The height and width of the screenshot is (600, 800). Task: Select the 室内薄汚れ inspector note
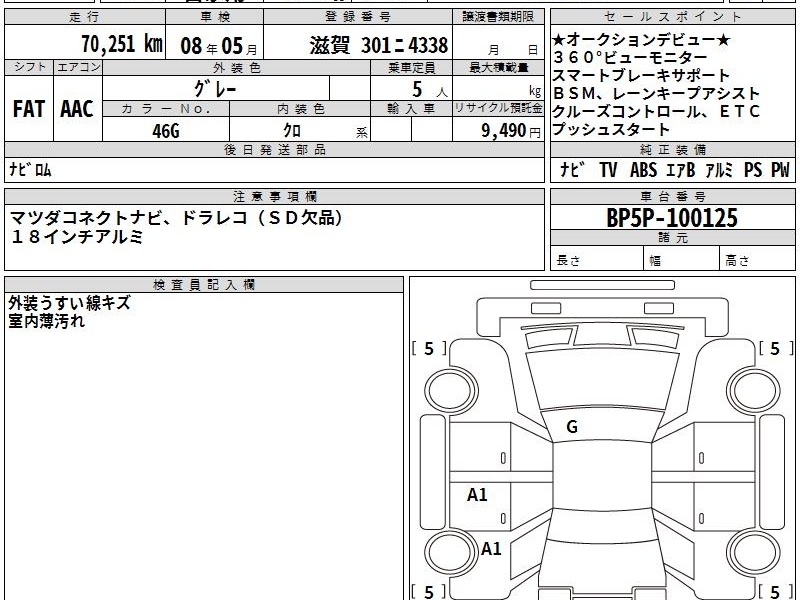[46, 321]
